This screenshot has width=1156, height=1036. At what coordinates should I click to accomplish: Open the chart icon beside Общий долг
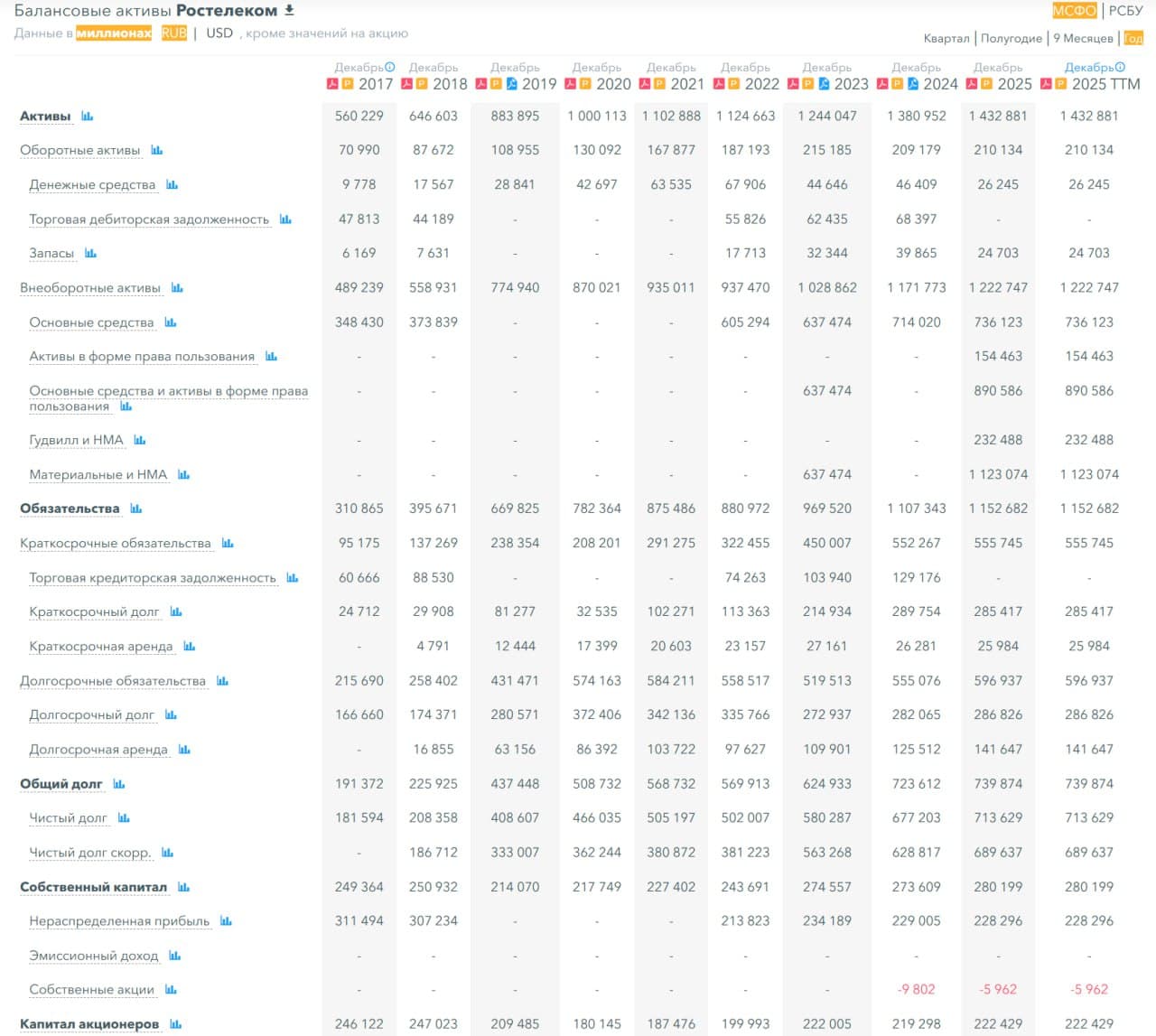[x=119, y=784]
